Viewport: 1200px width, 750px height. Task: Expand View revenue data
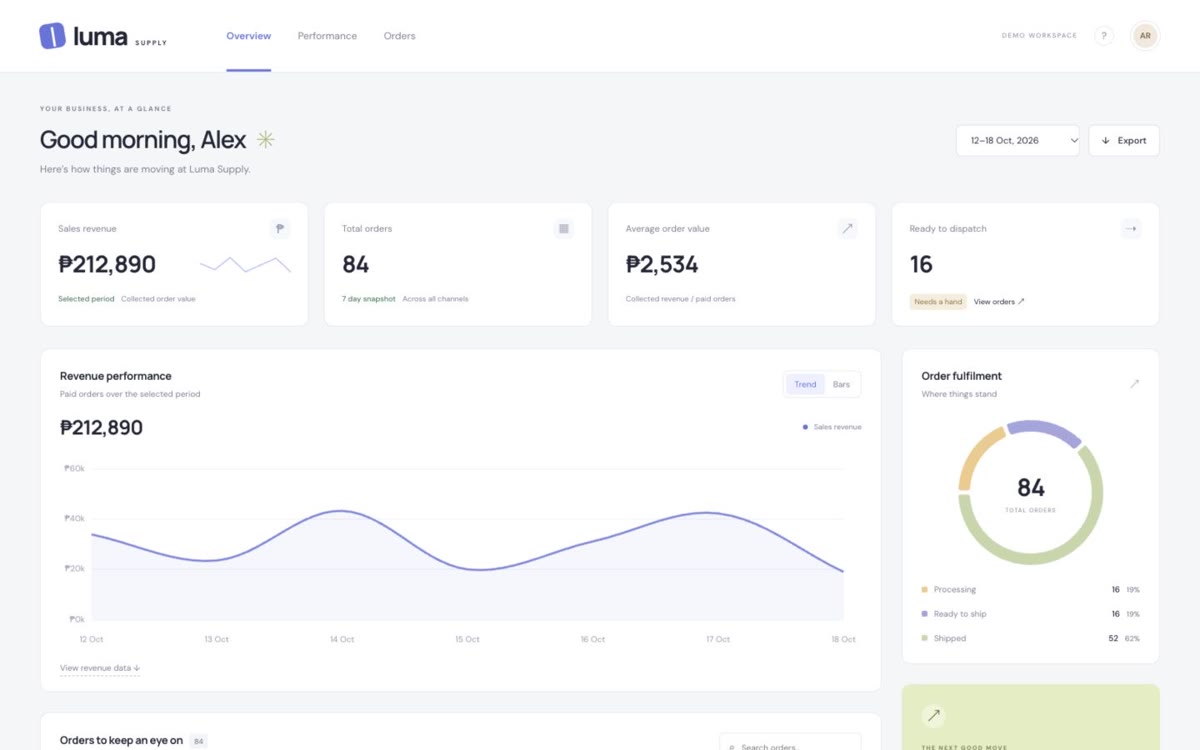click(100, 668)
